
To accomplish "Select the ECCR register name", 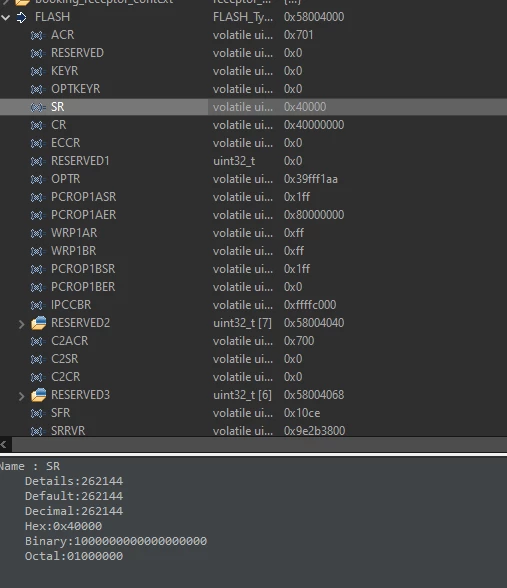I will coord(66,143).
